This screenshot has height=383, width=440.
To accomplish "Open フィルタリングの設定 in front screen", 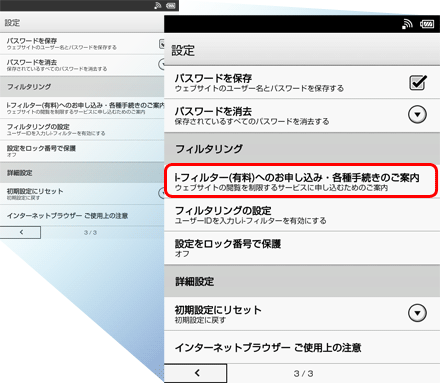I will 302,214.
